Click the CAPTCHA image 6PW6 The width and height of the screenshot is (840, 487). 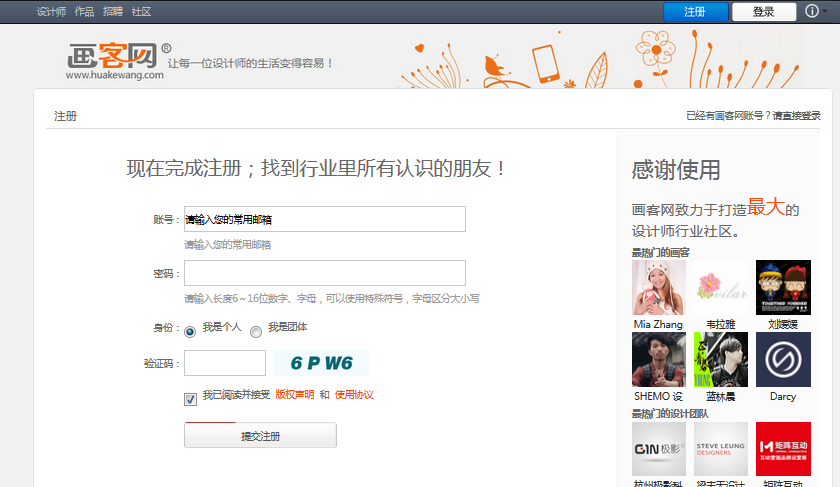321,363
